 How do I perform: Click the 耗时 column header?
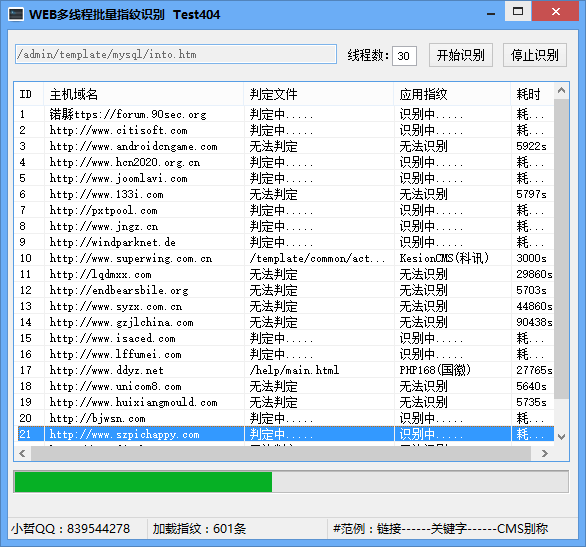532,94
